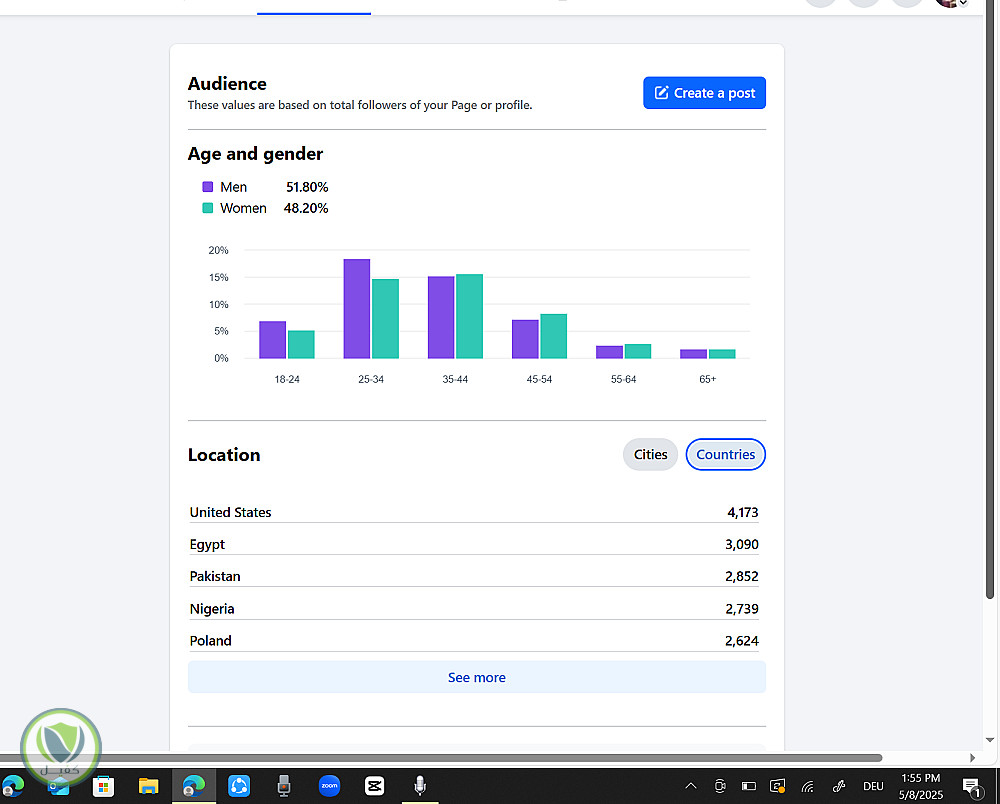Click the vertical scrollbar thumb
This screenshot has height=804, width=1000.
tap(990, 300)
